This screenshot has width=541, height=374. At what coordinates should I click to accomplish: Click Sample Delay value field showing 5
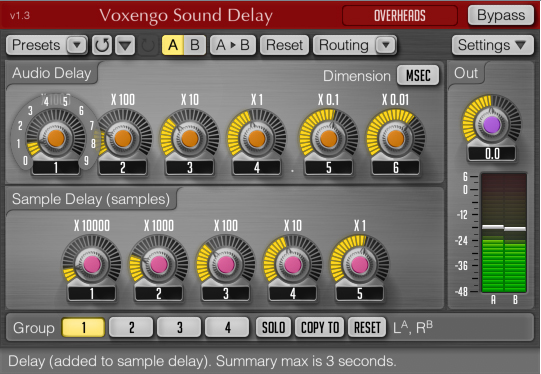pyautogui.click(x=360, y=294)
